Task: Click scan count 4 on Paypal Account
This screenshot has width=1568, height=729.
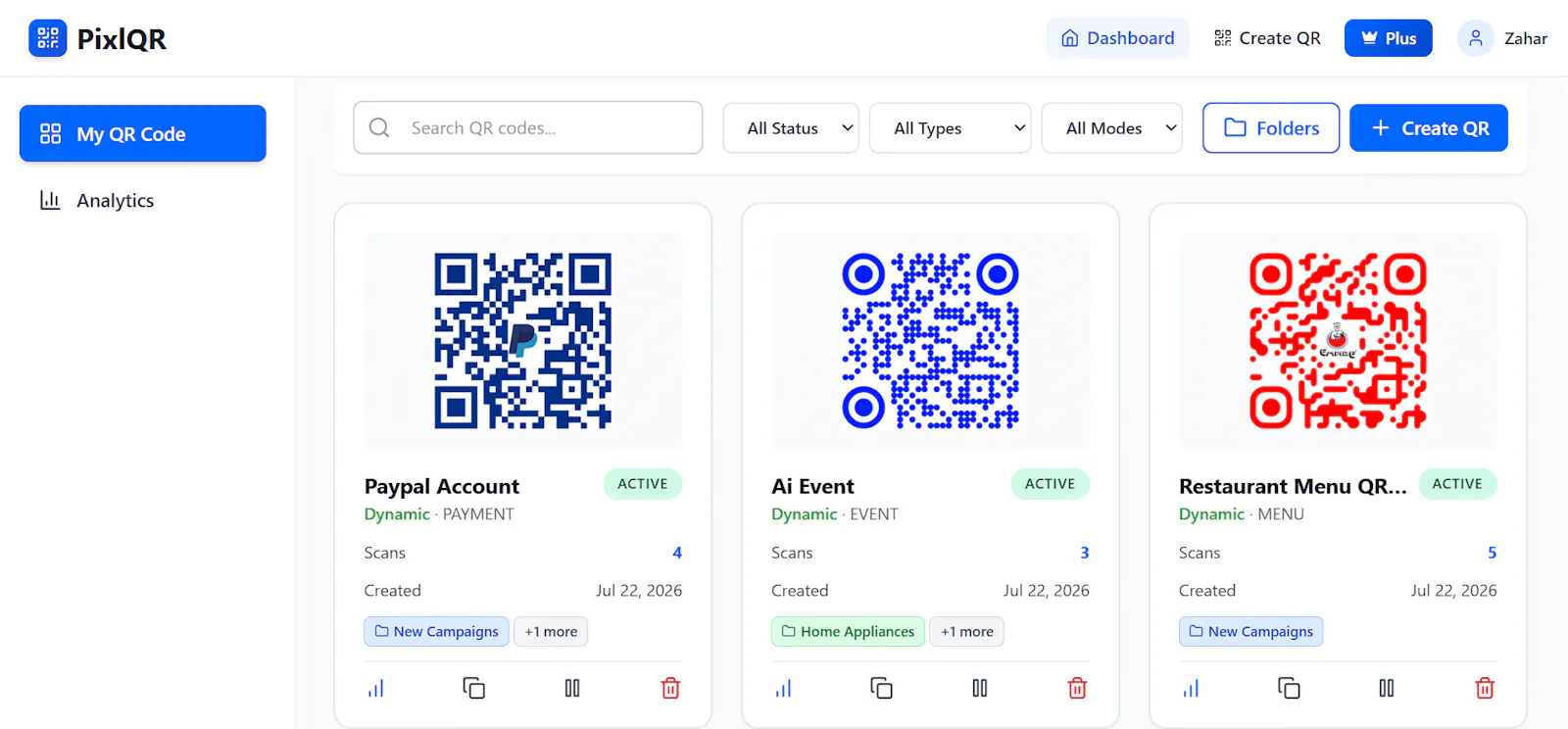Action: (677, 553)
